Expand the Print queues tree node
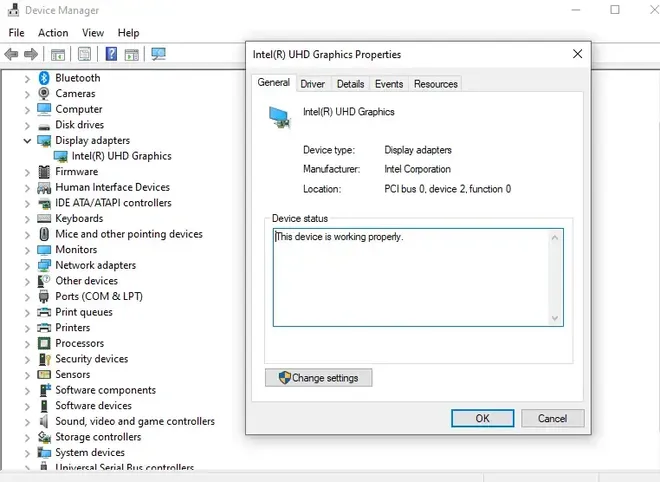 (27, 313)
